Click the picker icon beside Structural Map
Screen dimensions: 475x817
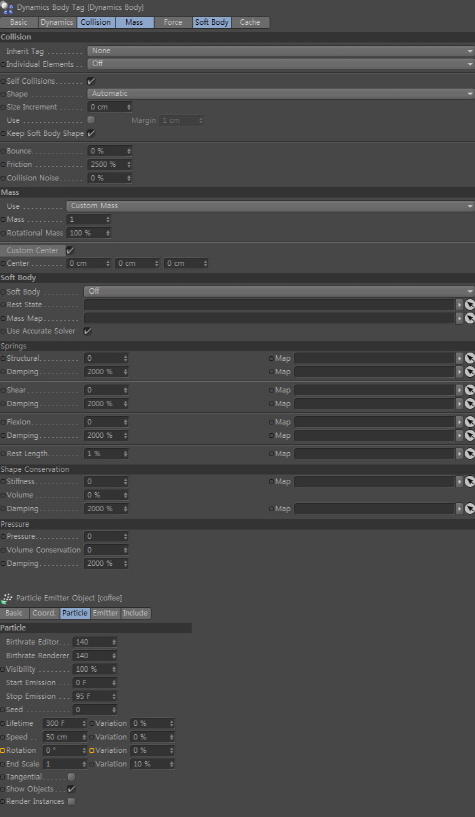click(470, 358)
